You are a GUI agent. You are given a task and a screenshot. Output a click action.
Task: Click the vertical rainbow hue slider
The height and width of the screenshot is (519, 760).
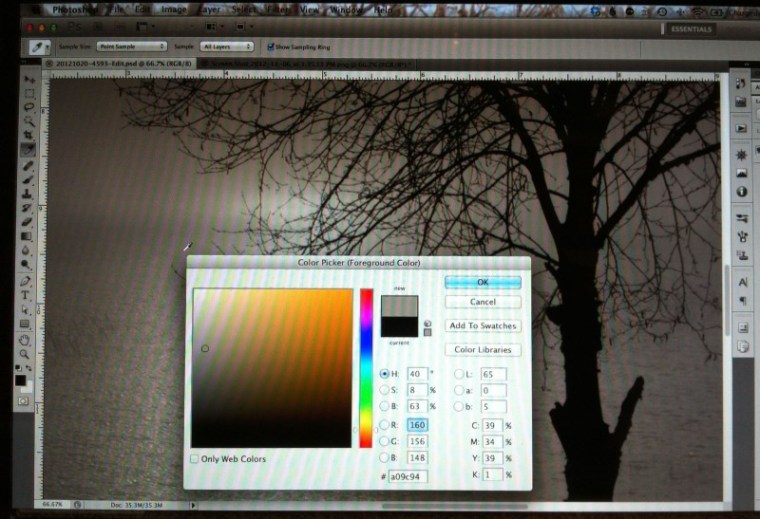(x=366, y=368)
